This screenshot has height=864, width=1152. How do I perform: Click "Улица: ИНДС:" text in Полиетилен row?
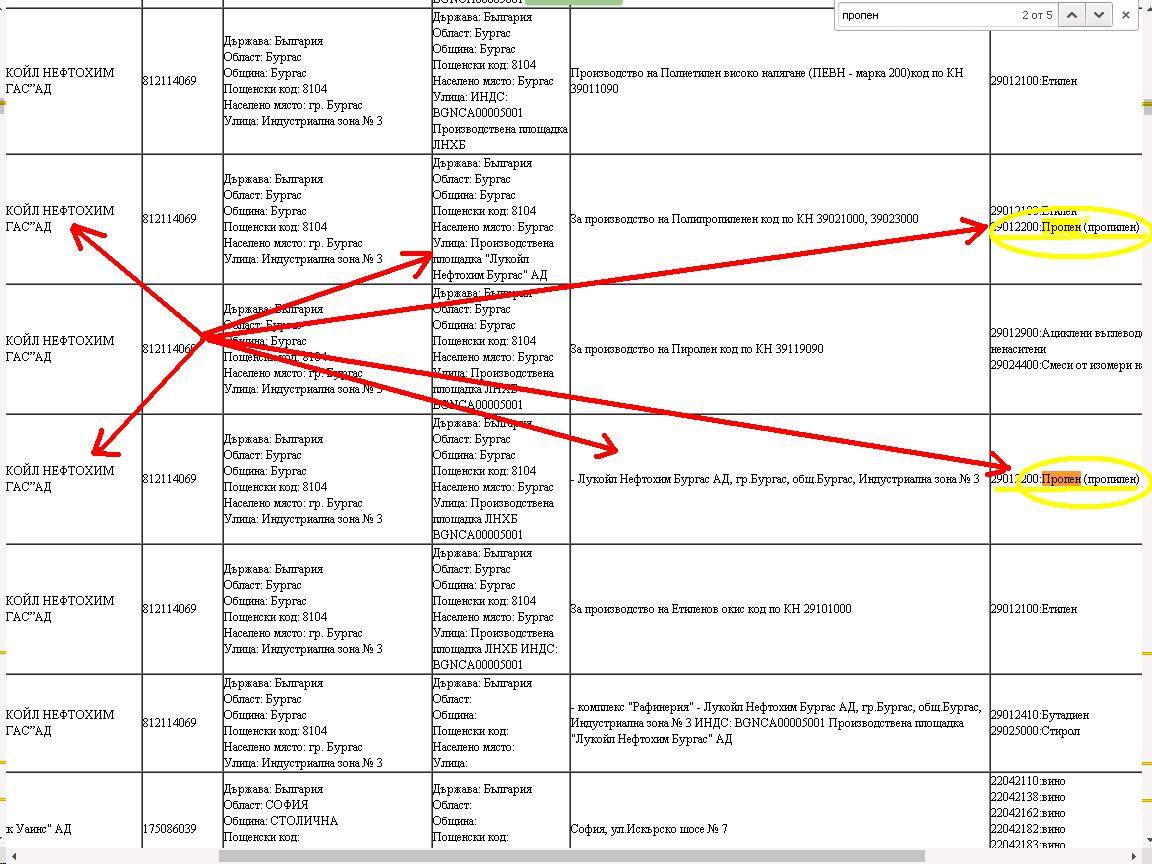(470, 97)
